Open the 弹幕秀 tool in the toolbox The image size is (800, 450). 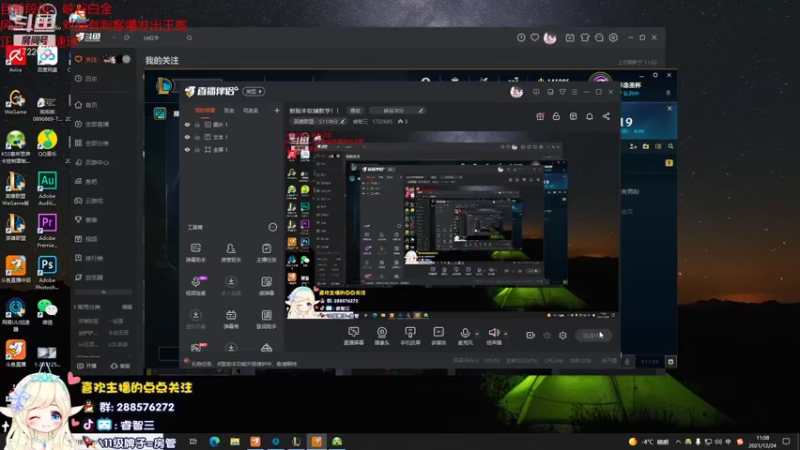pos(231,319)
